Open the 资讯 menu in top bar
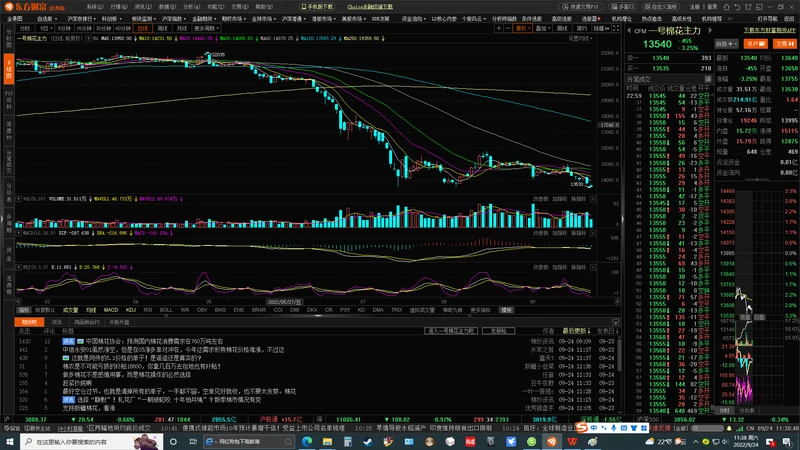Viewport: 800px width, 450px height. pyautogui.click(x=143, y=7)
